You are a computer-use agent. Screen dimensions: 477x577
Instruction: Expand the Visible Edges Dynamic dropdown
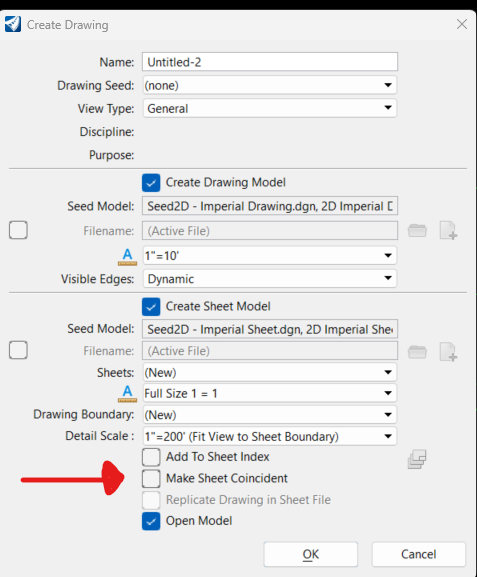[270, 279]
